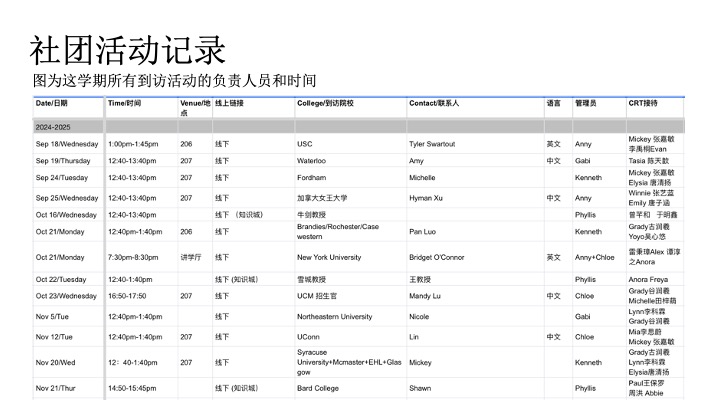Click the 加拿大女王大学 cell
Viewport: 720px width, 405px height.
click(322, 198)
